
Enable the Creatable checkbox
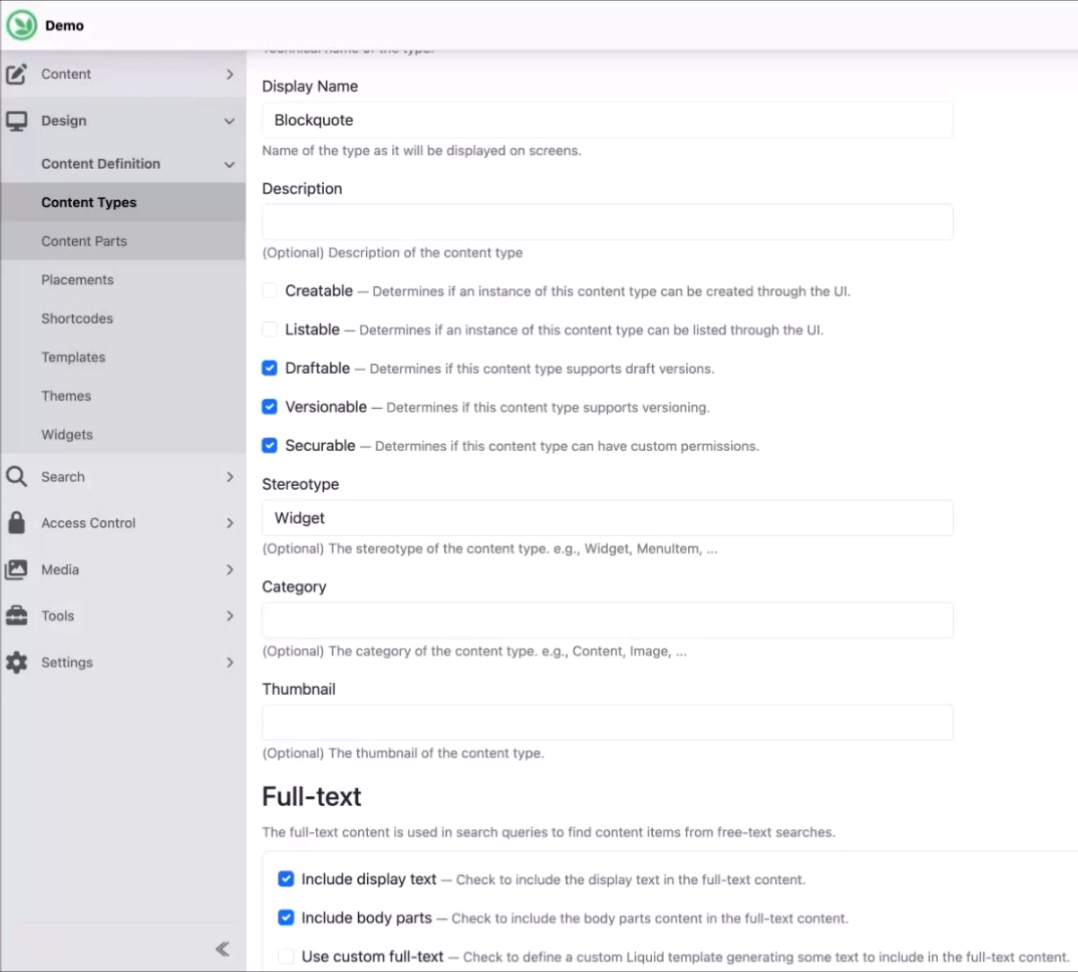270,291
